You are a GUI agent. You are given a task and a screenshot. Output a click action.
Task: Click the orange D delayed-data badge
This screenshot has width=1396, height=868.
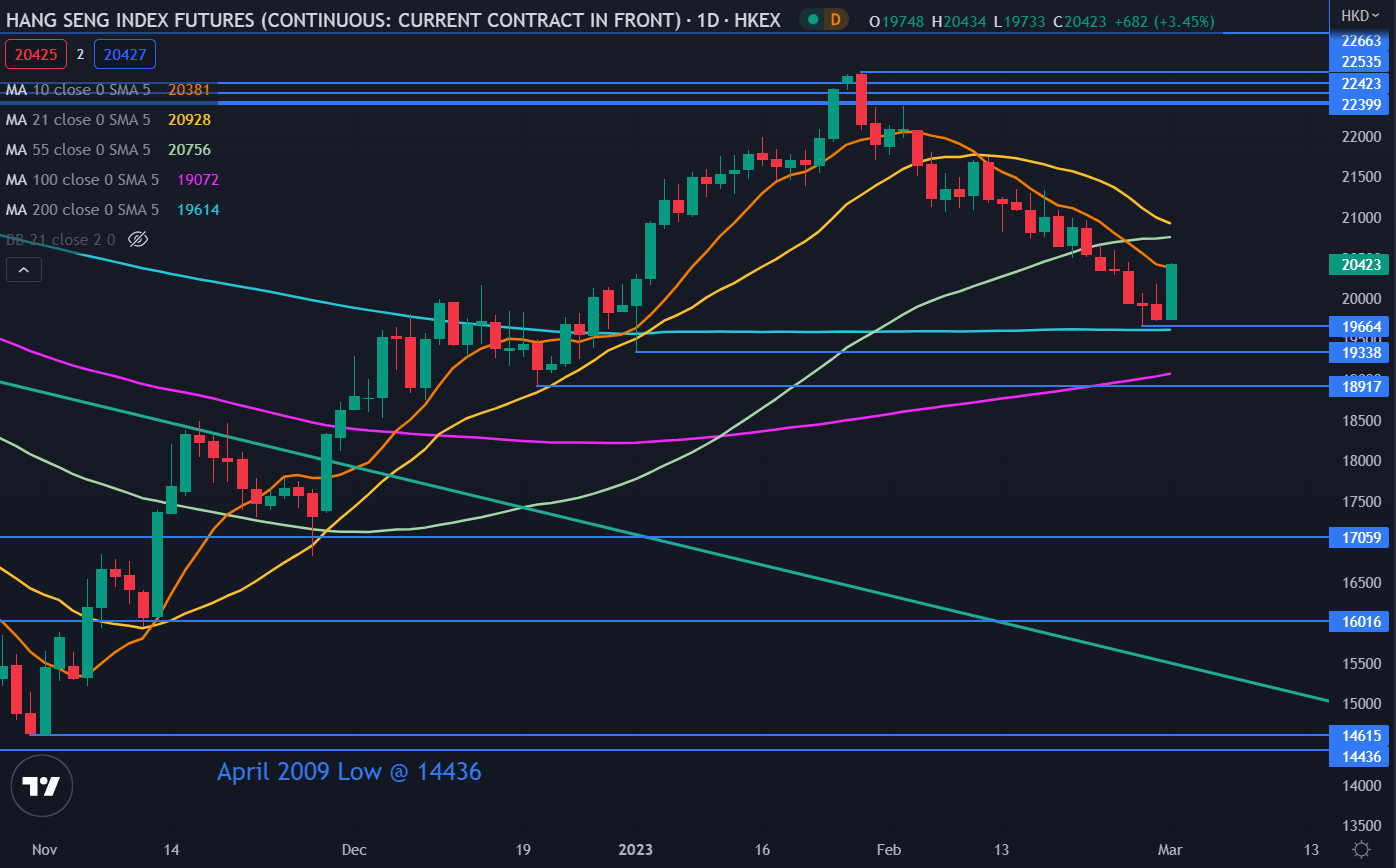click(x=834, y=19)
